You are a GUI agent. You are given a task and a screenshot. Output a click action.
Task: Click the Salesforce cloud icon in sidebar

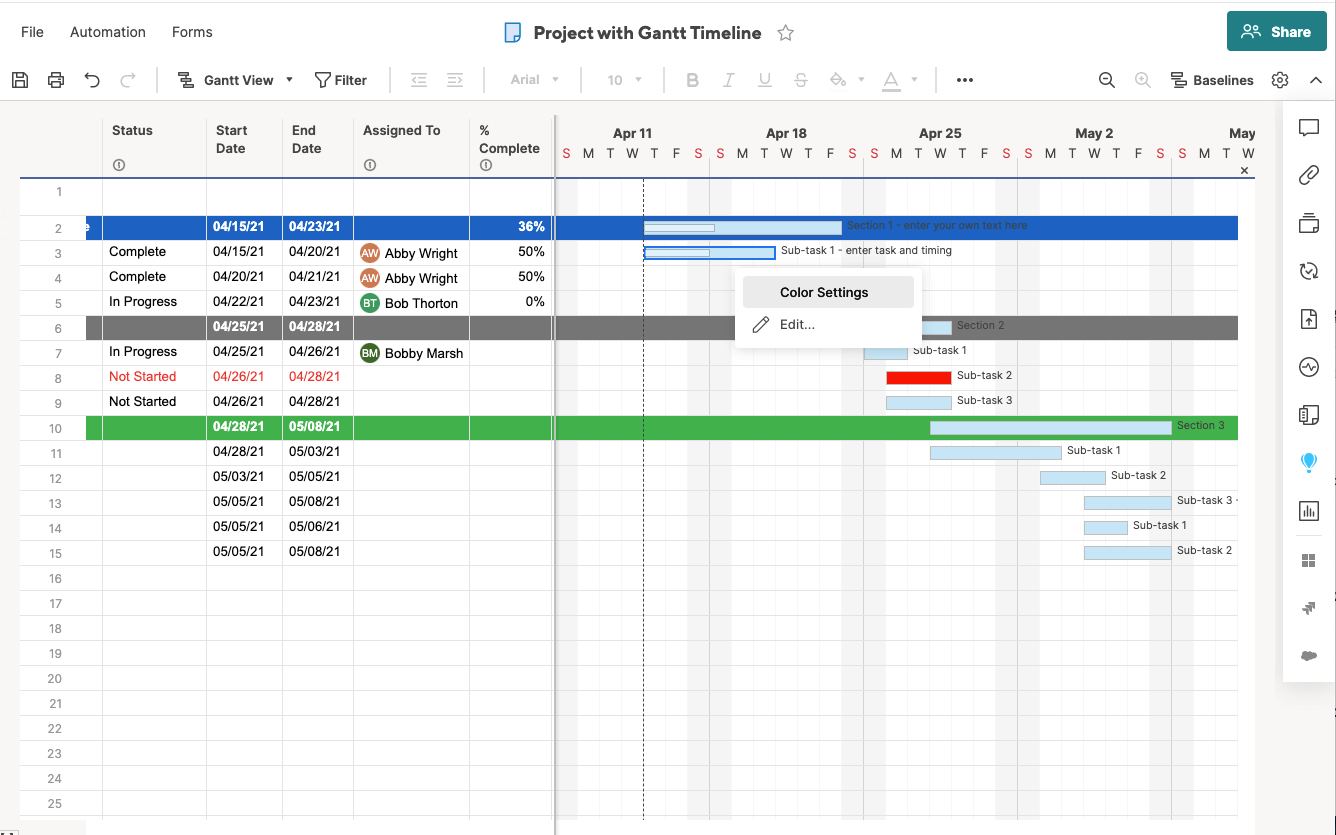pos(1309,656)
